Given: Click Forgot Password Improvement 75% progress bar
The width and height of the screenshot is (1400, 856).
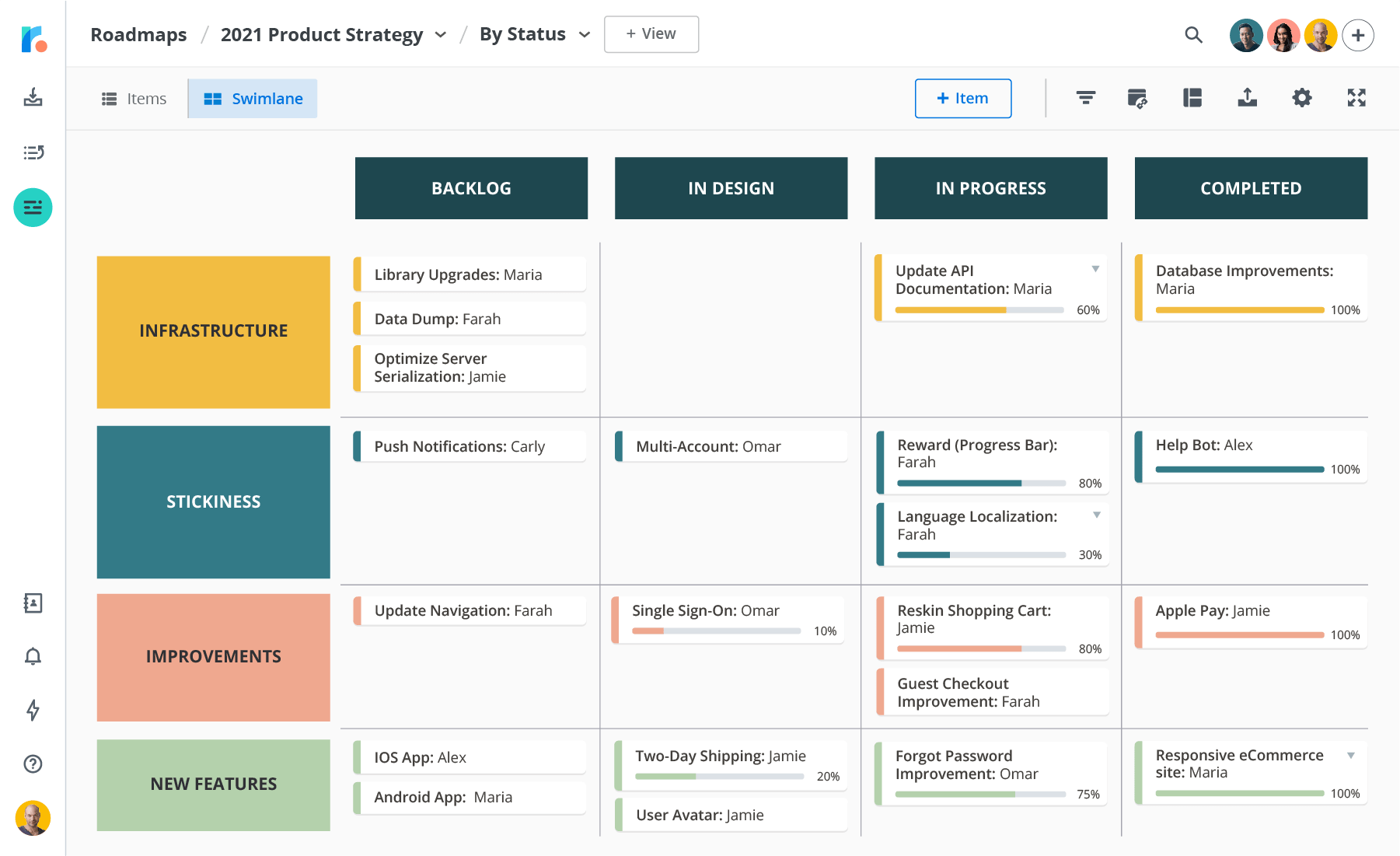Looking at the screenshot, I should click(x=979, y=795).
